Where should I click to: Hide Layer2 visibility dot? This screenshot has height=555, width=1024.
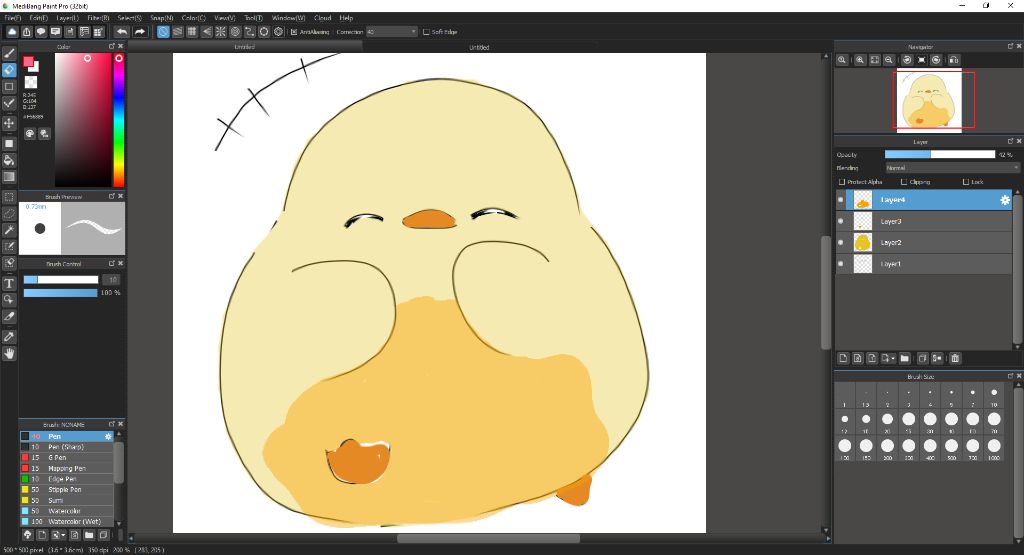(840, 242)
